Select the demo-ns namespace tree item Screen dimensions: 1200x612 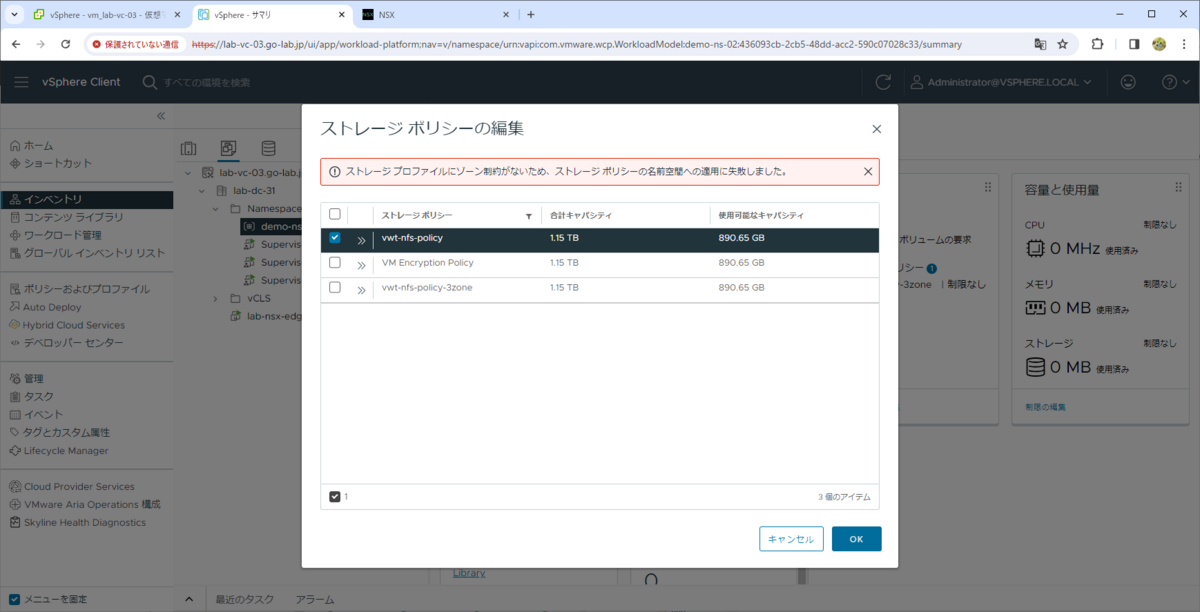tap(272, 227)
